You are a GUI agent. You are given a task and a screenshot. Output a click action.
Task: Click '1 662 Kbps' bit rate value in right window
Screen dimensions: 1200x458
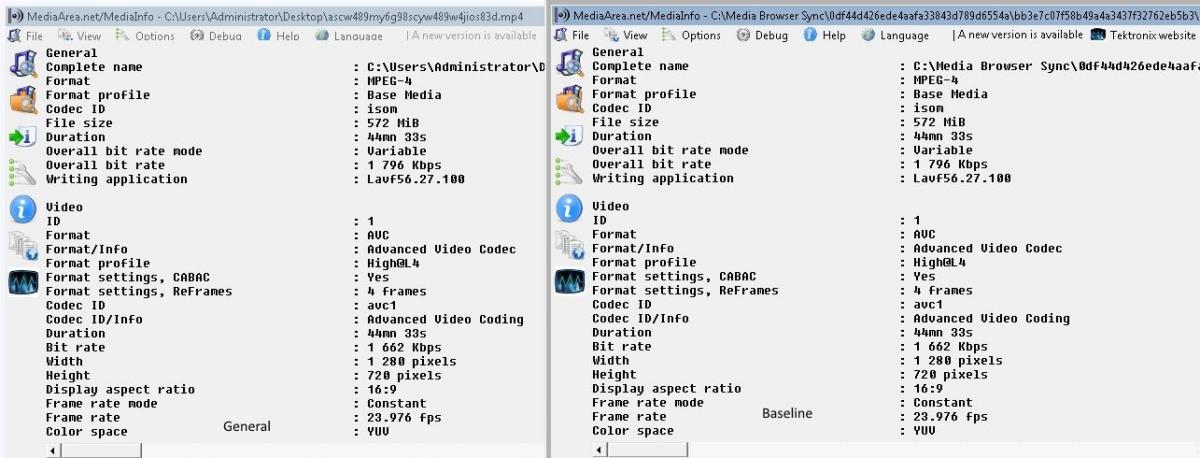[x=950, y=346]
